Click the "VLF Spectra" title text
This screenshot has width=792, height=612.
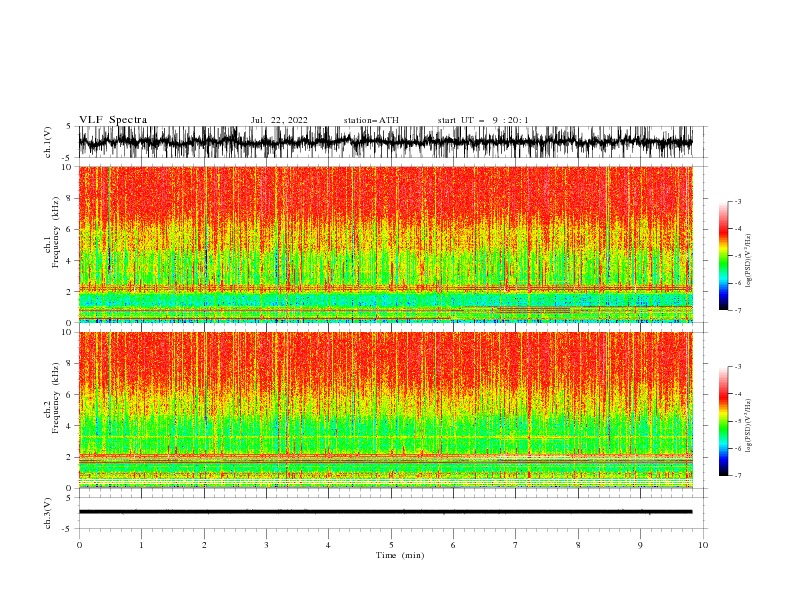coord(113,120)
